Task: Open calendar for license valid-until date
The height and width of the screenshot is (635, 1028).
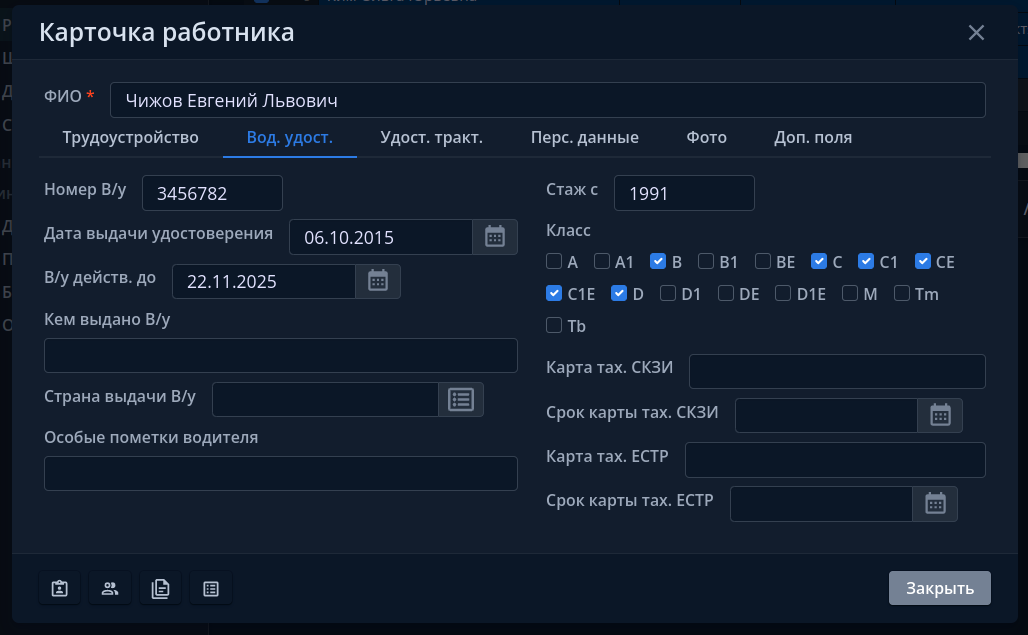Action: click(378, 281)
